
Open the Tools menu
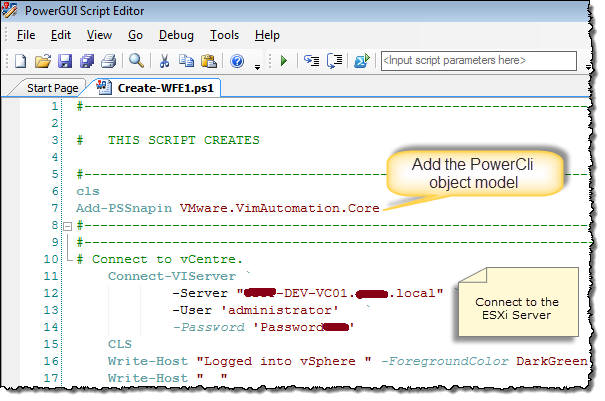coord(224,35)
